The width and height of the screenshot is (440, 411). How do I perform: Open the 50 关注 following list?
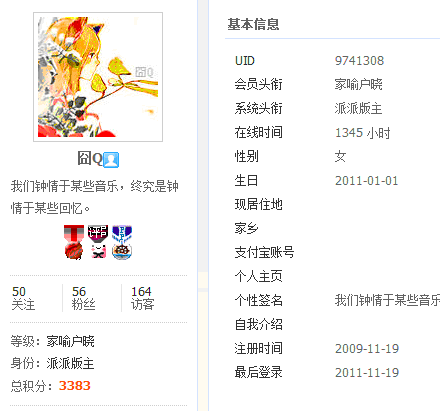[23, 298]
